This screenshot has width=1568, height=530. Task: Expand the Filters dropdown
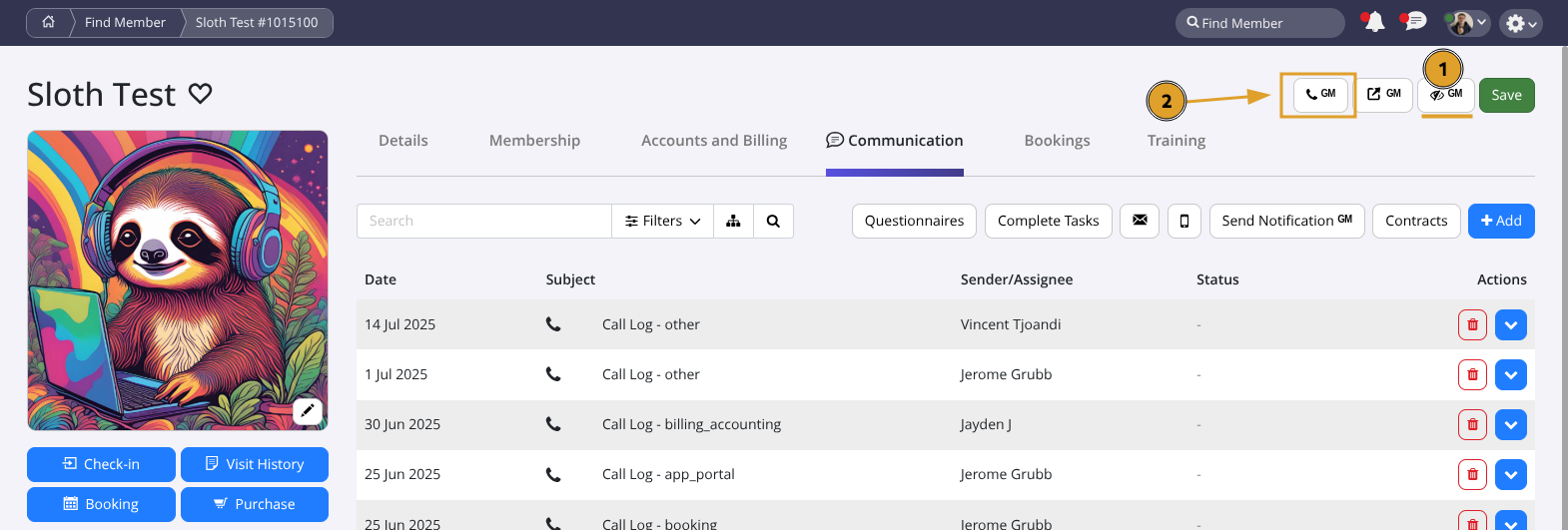click(662, 221)
